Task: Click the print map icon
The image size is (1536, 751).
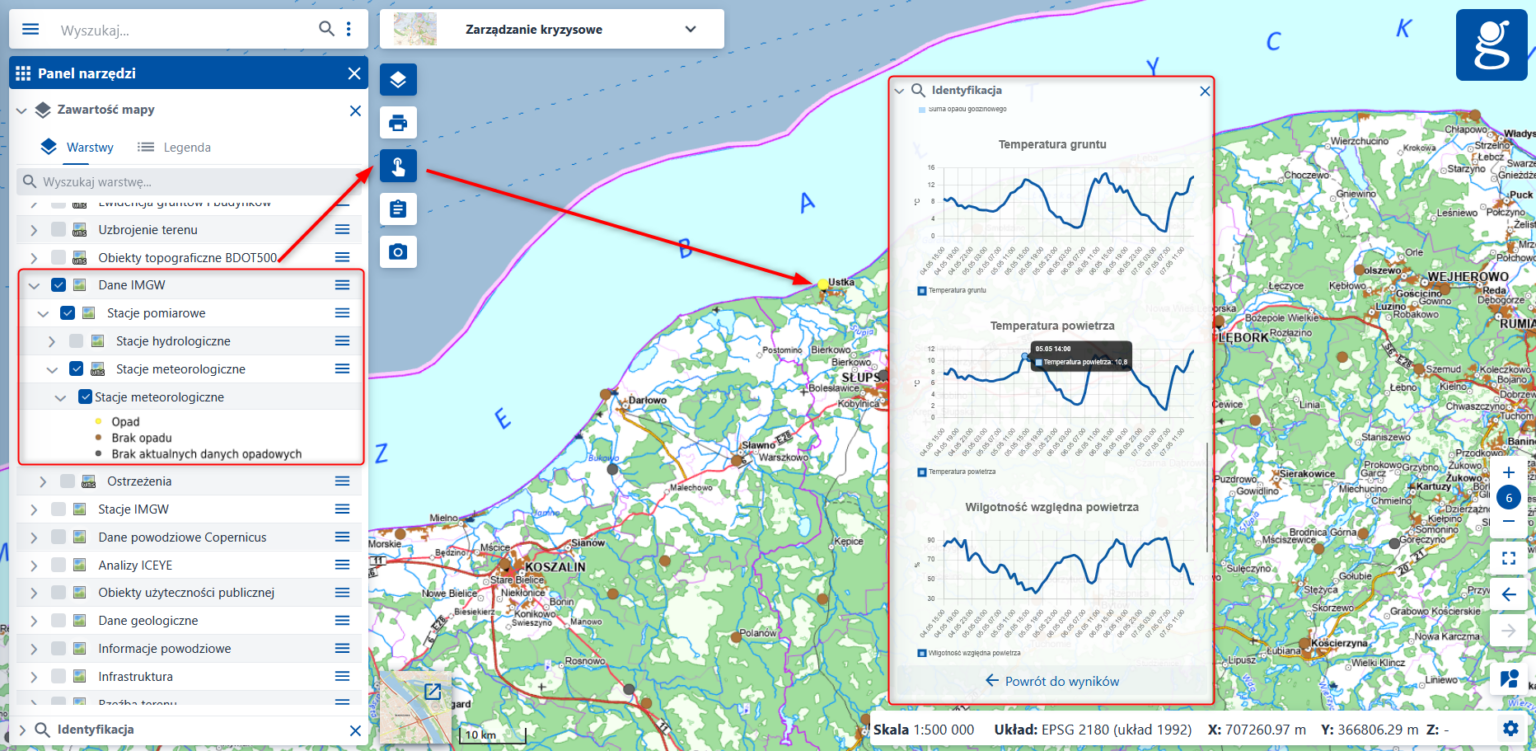Action: click(398, 123)
